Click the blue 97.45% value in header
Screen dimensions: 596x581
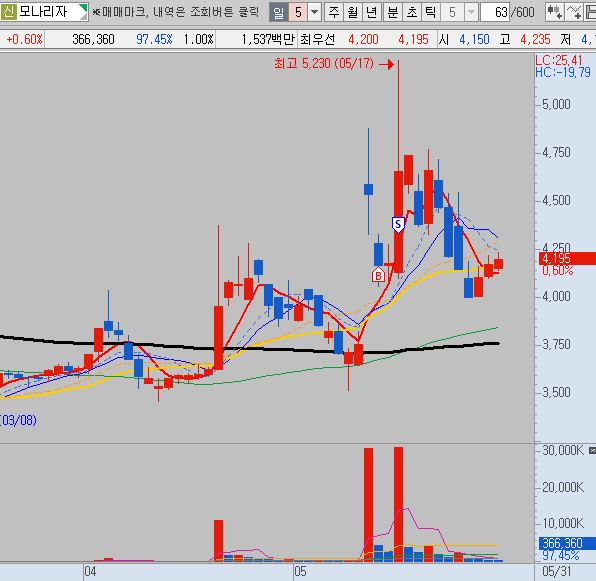pyautogui.click(x=154, y=39)
